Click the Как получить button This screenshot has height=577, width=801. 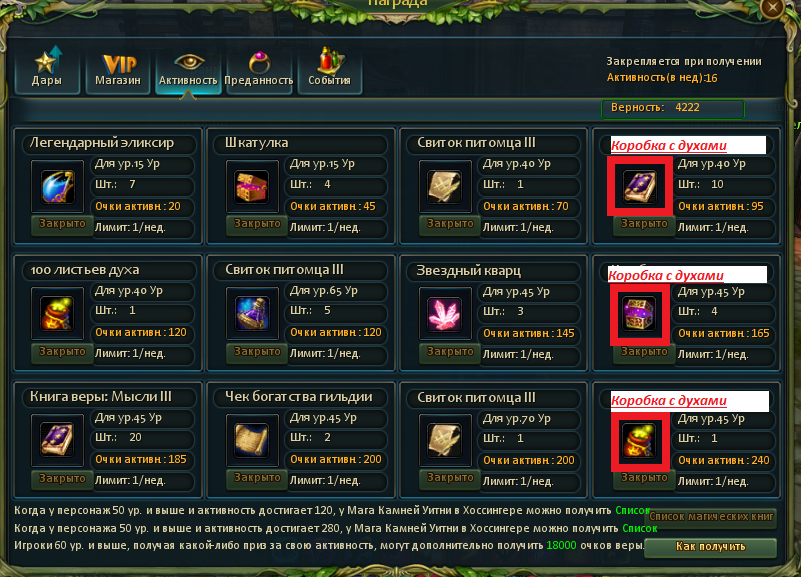[x=711, y=547]
